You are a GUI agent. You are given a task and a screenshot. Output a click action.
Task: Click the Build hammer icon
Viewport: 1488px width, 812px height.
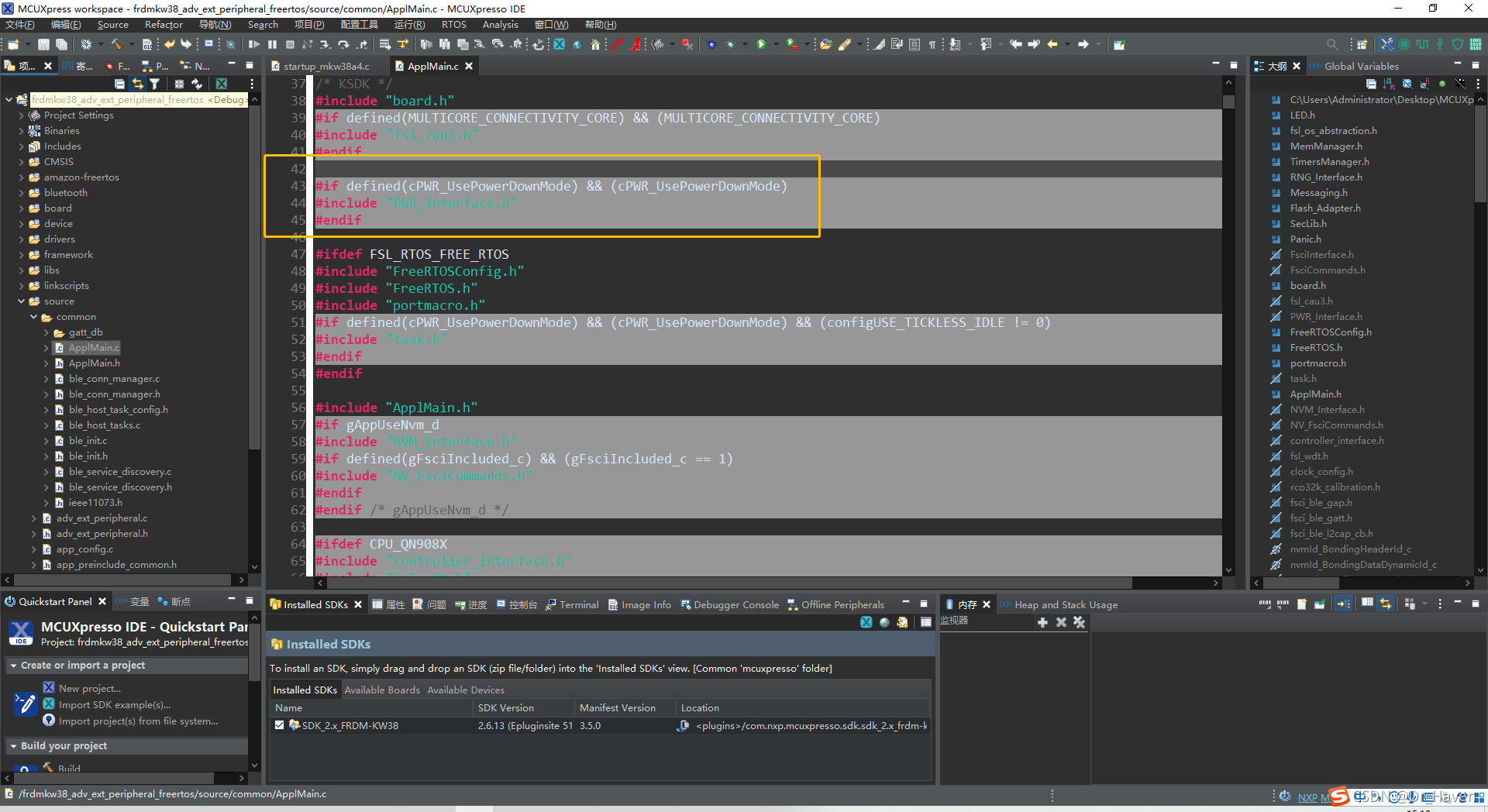click(116, 45)
